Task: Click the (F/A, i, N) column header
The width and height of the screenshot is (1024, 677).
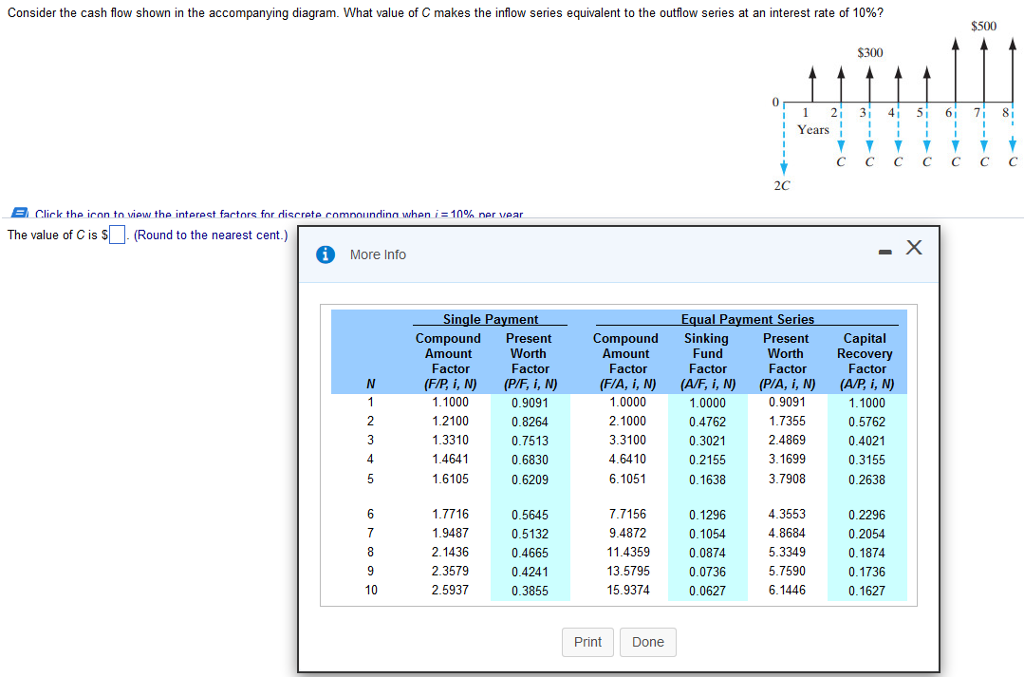Action: (x=628, y=384)
